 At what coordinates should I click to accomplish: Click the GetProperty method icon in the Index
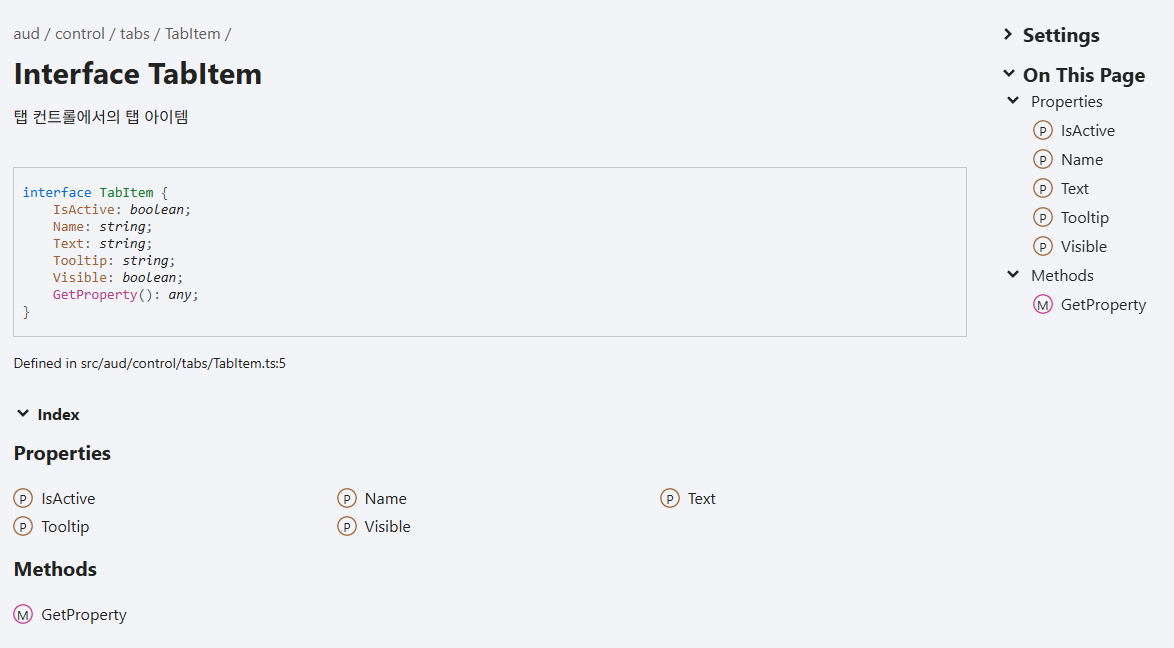[23, 614]
